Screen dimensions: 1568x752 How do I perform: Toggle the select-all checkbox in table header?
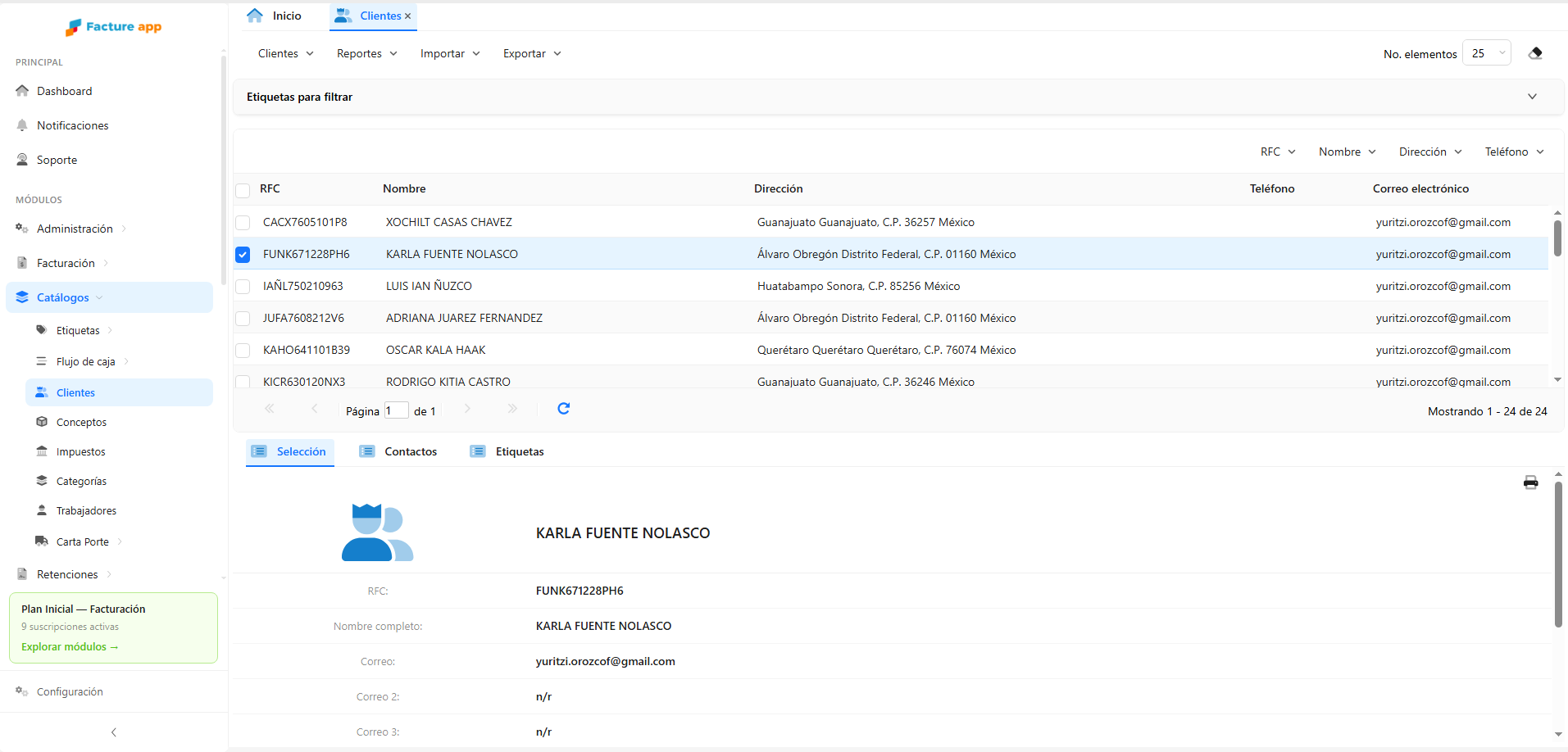tap(243, 190)
